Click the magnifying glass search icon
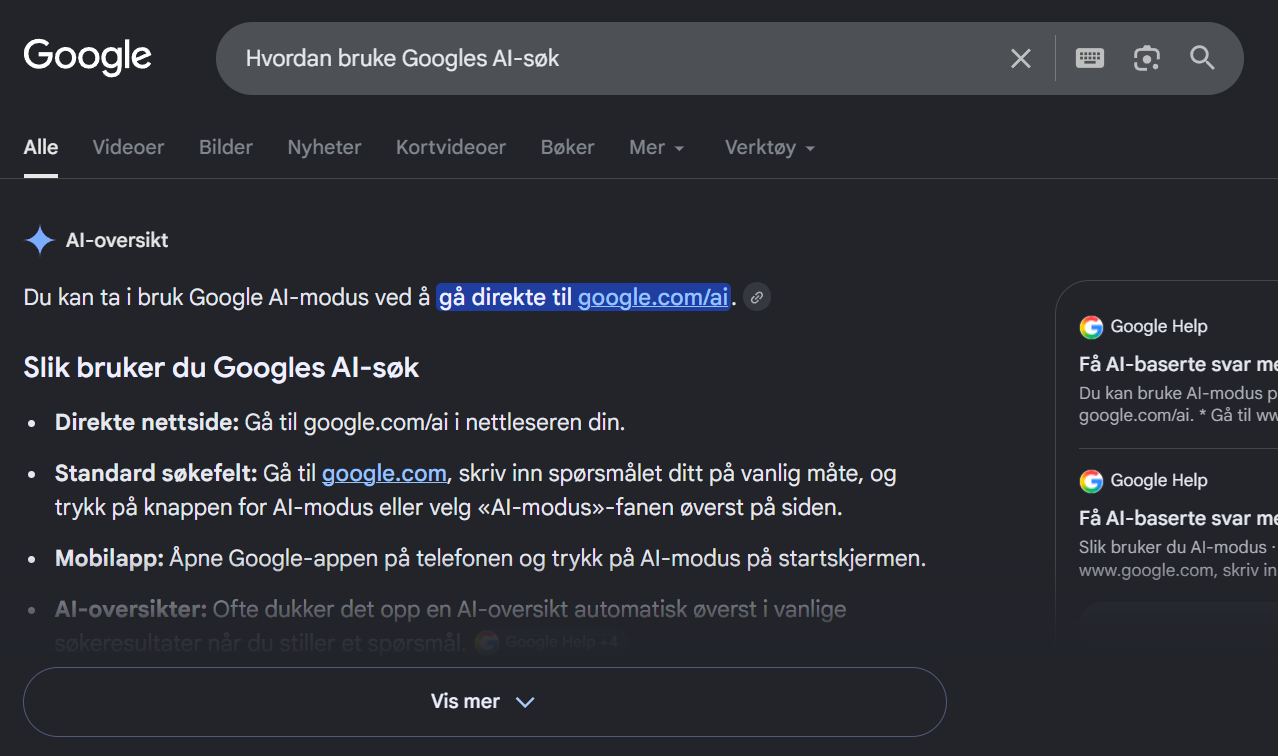The width and height of the screenshot is (1278, 756). [x=1202, y=58]
